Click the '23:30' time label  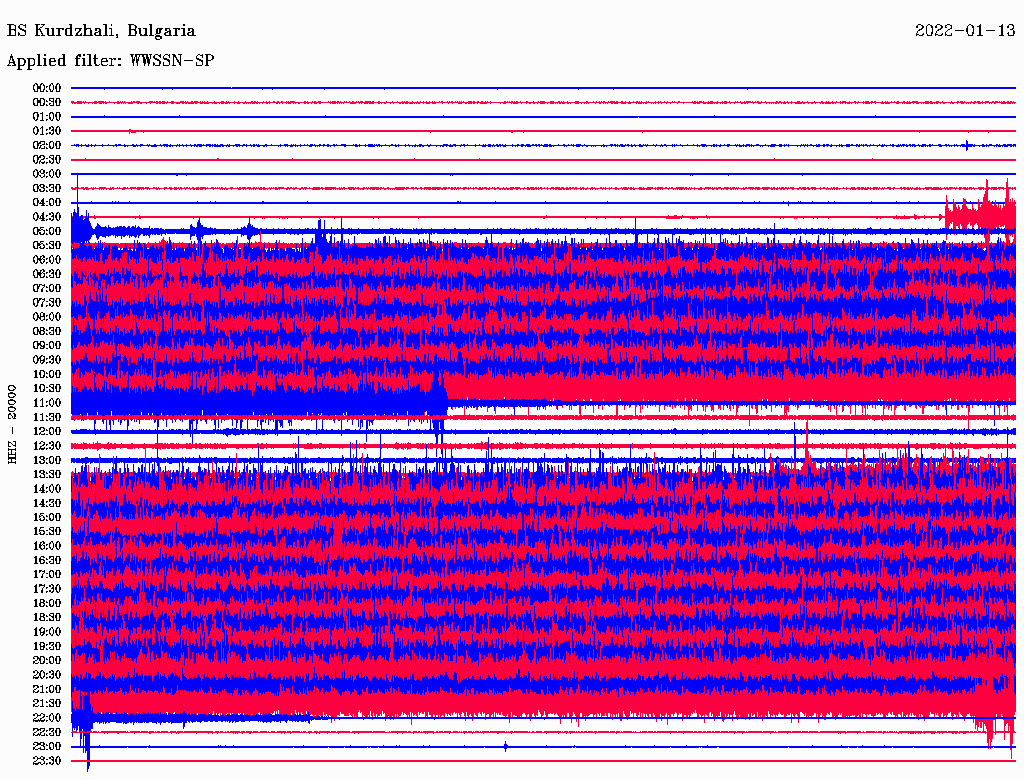[46, 761]
